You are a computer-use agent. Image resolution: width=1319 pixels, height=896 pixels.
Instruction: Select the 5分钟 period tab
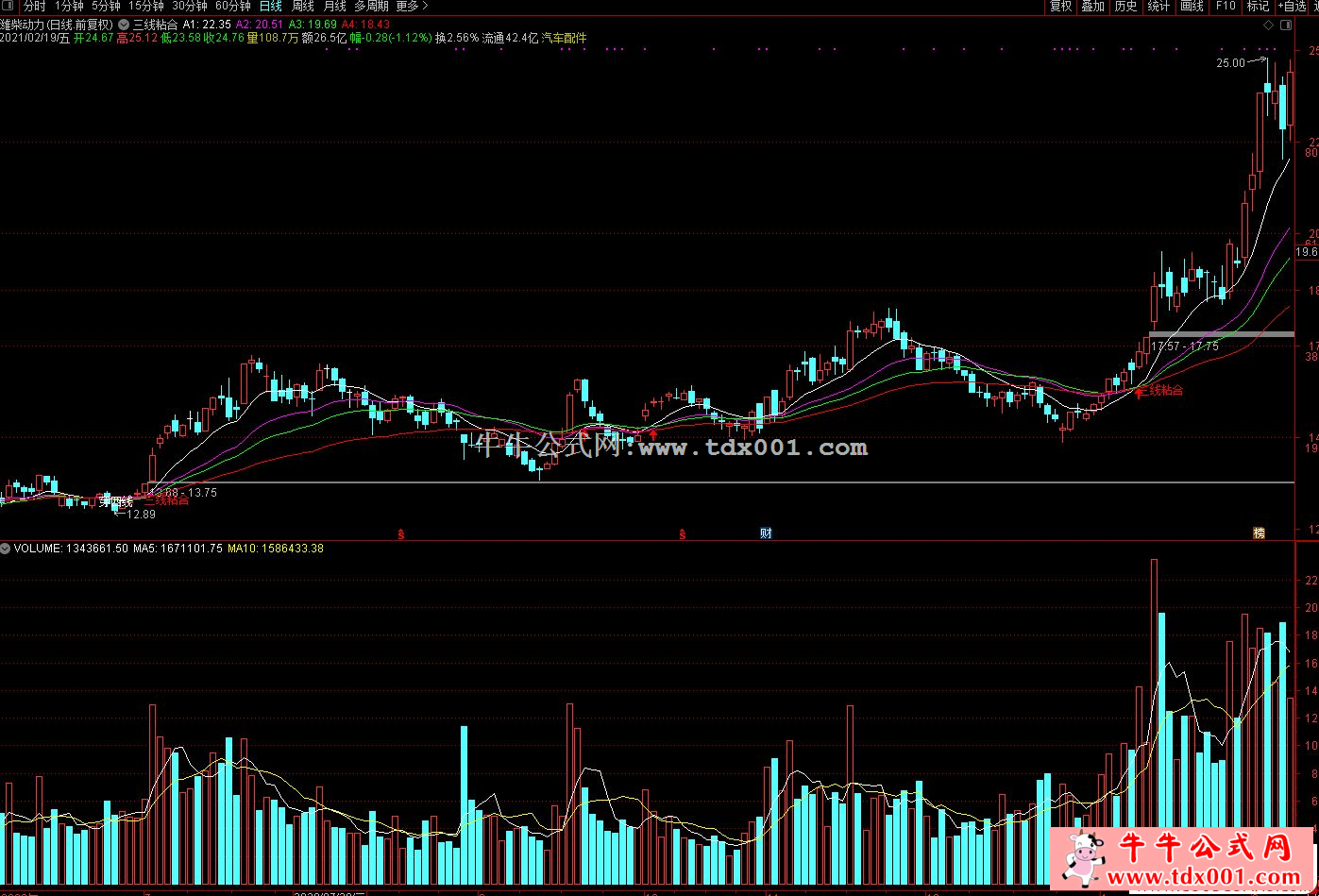tap(106, 6)
